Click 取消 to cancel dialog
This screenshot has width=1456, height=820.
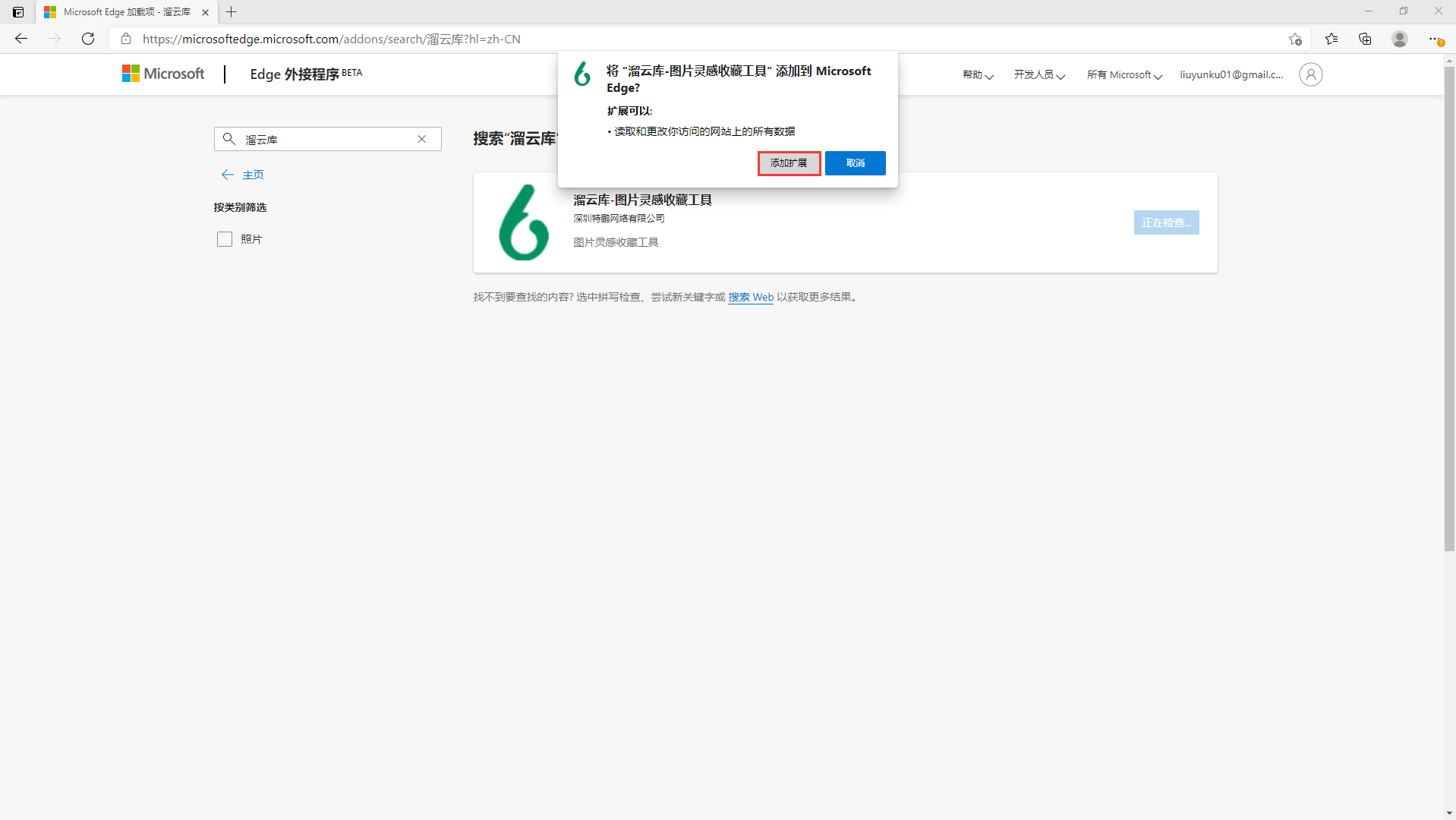tap(856, 163)
